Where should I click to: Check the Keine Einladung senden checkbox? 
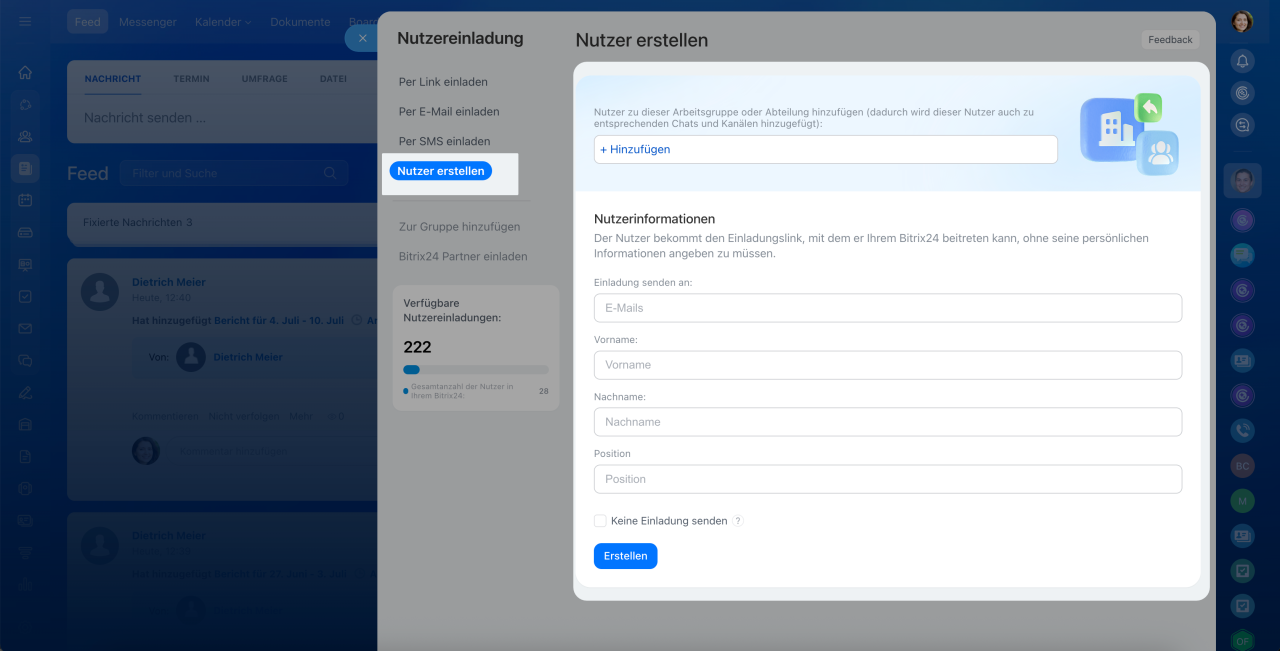point(600,521)
